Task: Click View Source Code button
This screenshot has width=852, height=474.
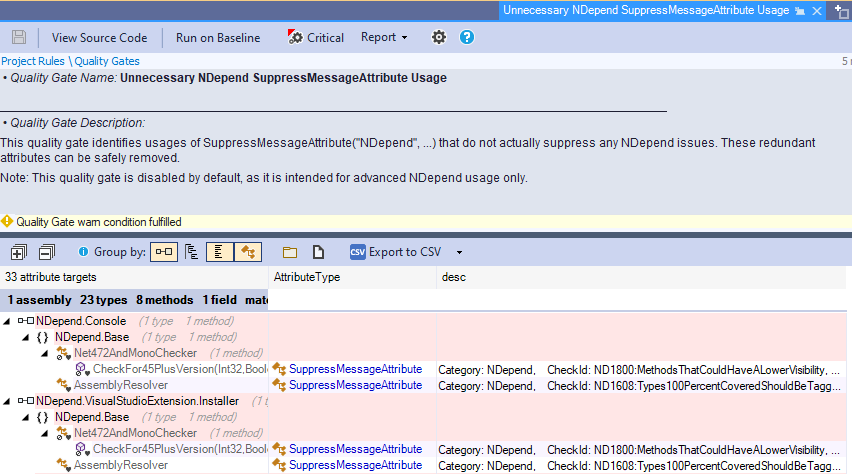Action: [99, 38]
